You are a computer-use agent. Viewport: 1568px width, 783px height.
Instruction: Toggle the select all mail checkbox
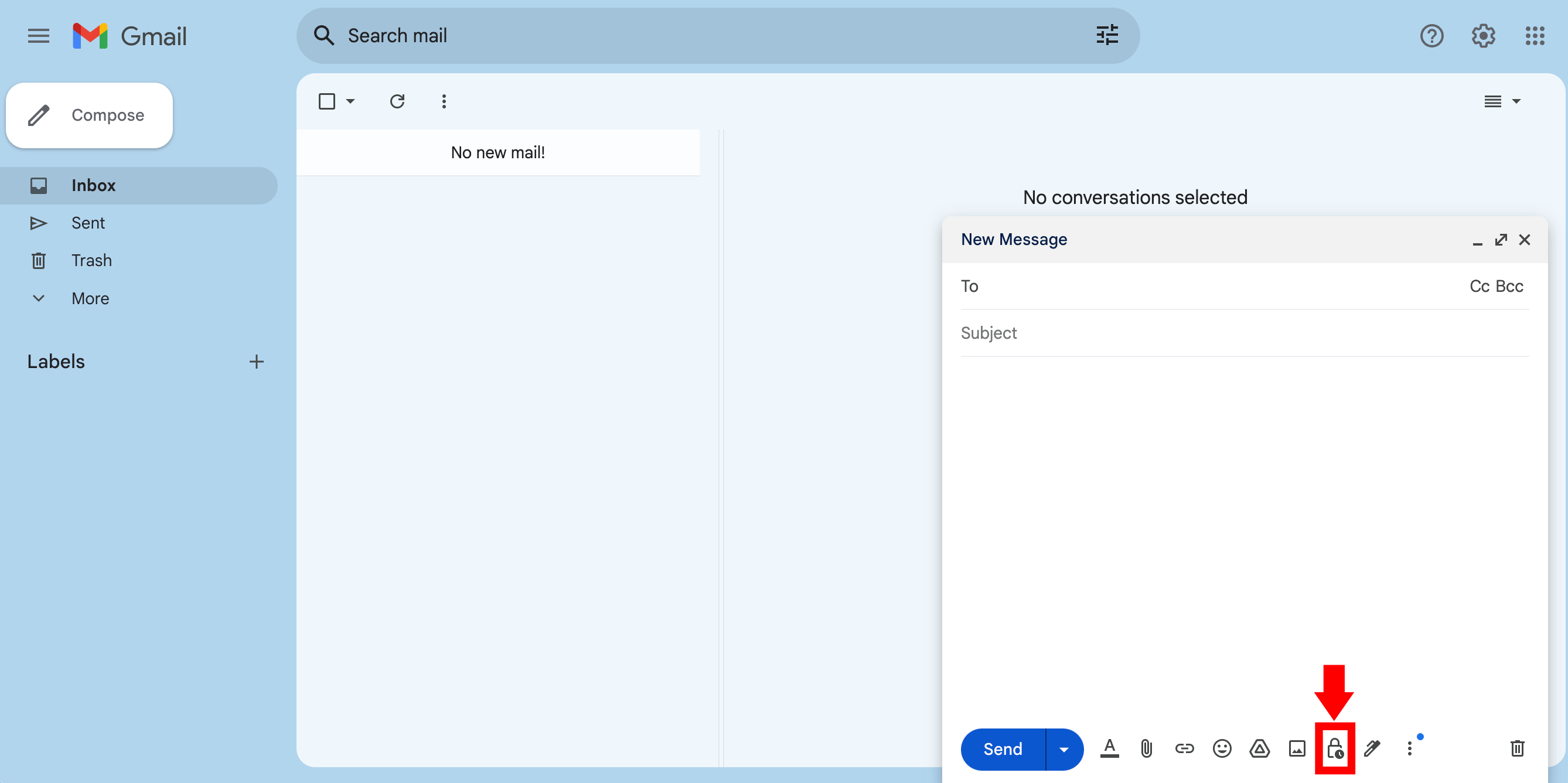pos(327,101)
